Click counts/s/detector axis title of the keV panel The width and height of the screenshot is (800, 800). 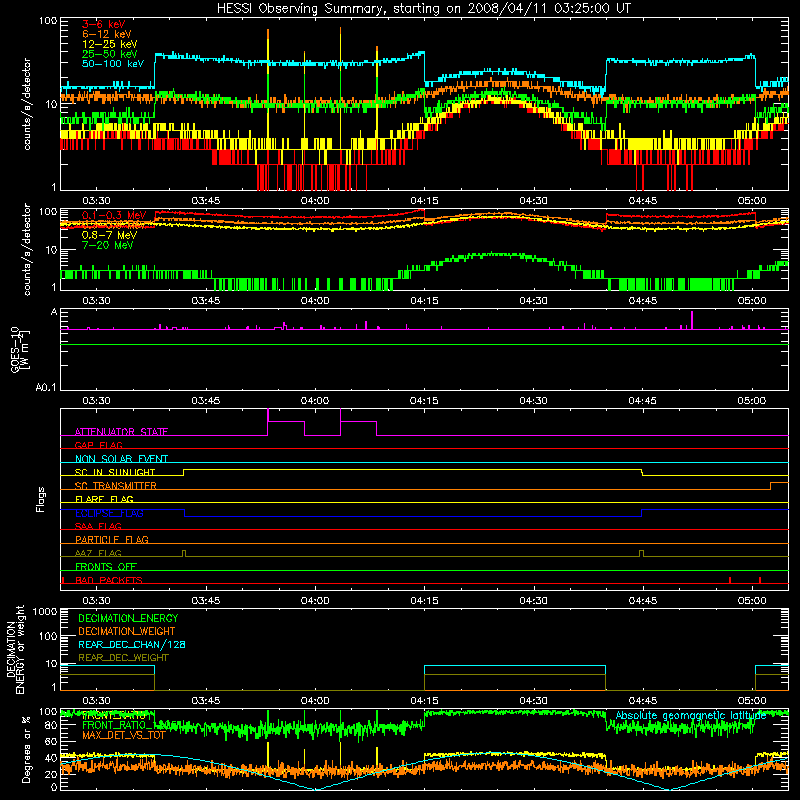pos(27,104)
